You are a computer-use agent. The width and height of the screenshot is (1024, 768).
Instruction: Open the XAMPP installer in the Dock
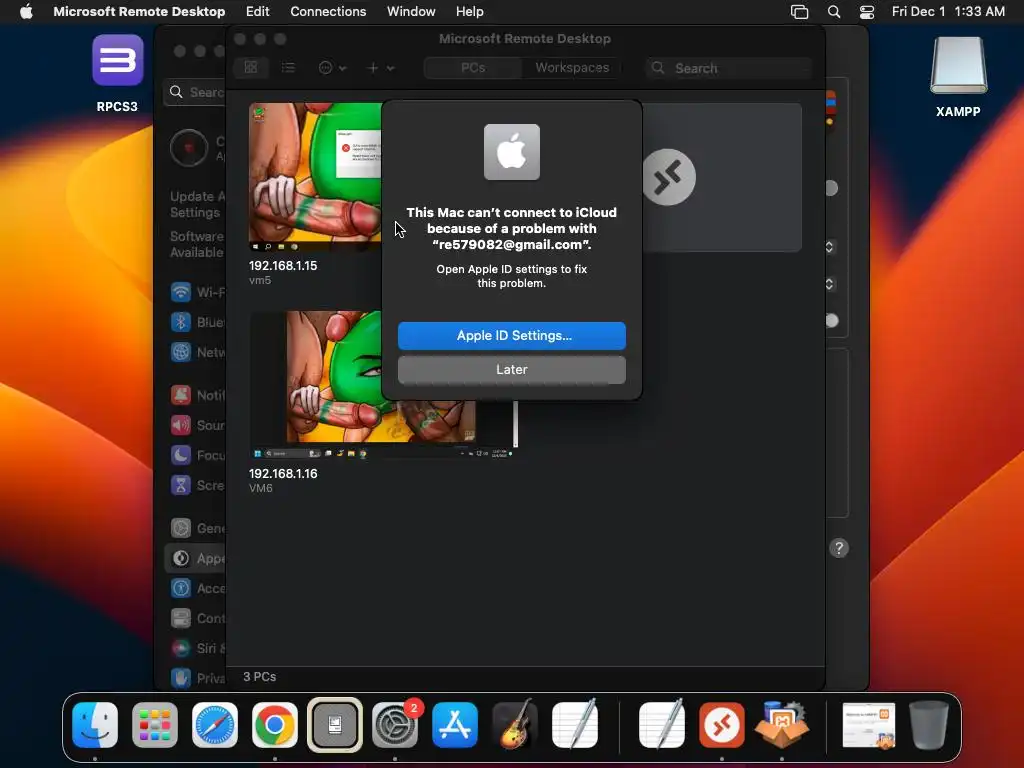[782, 724]
